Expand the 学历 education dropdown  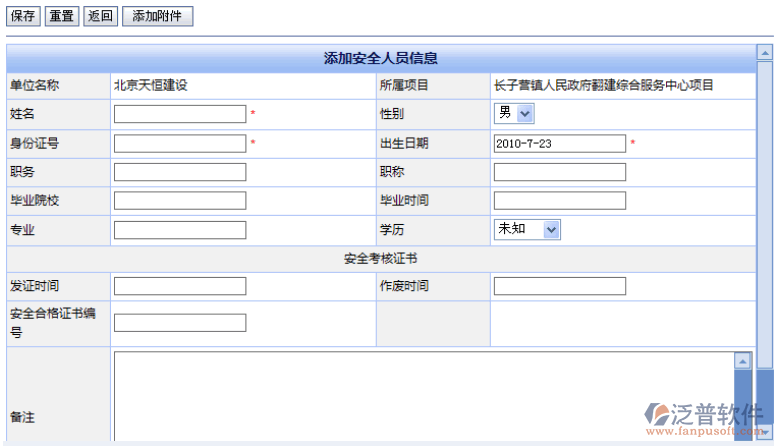[x=527, y=229]
